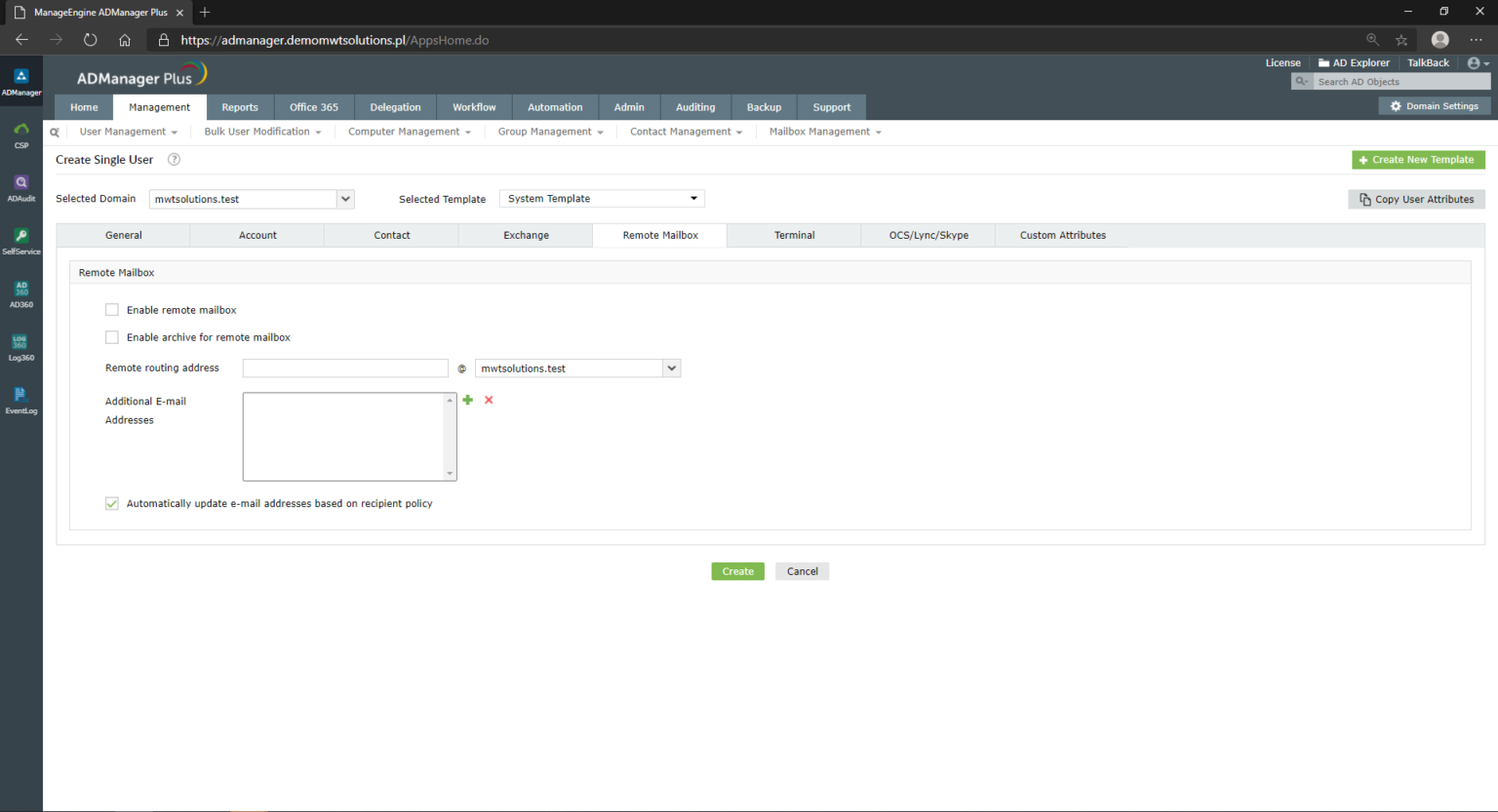Open the Log360 sidebar icon
Screen dimensions: 1498x812
point(20,346)
